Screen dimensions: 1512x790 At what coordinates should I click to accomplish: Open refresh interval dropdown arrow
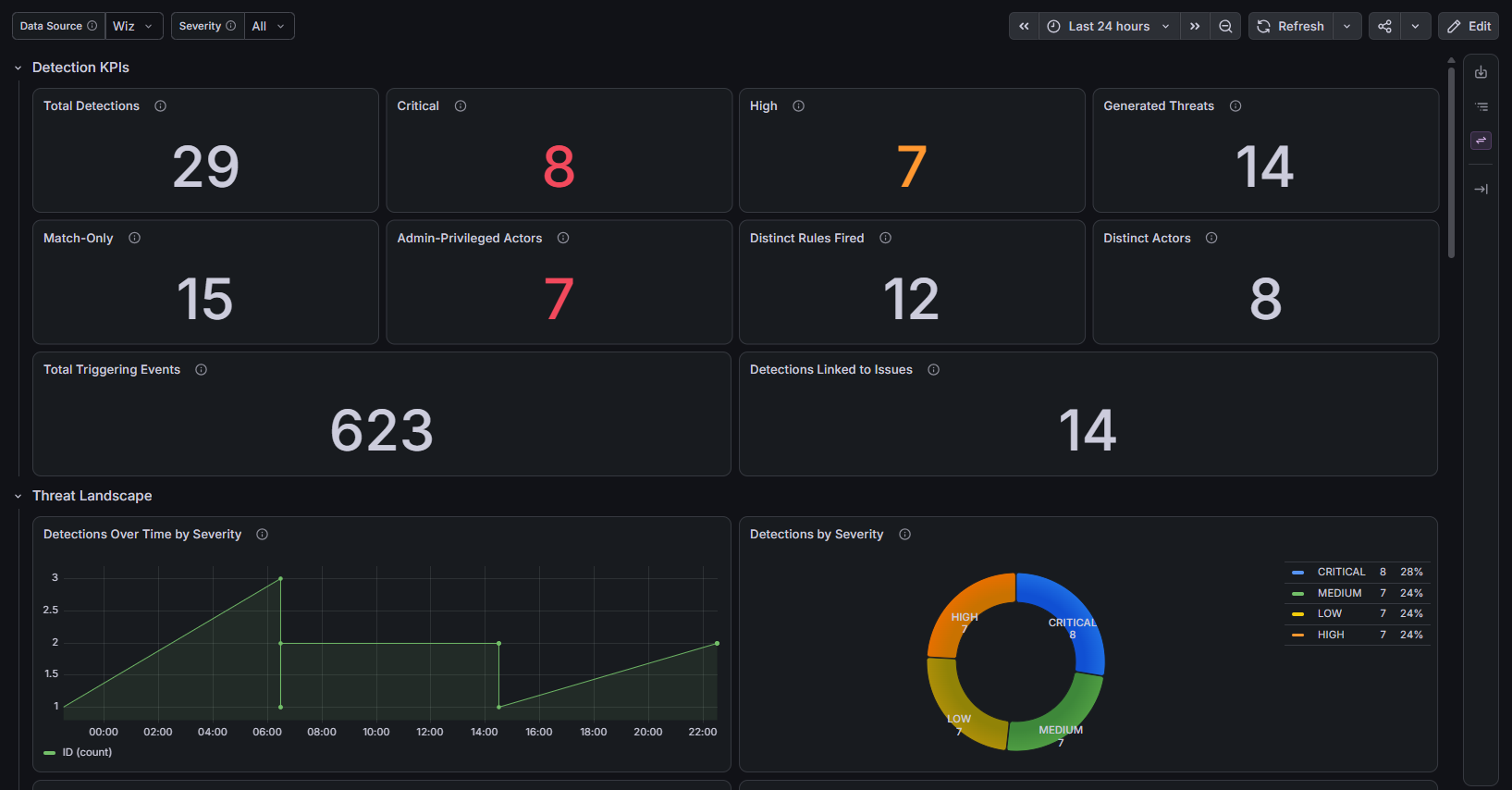[x=1346, y=26]
